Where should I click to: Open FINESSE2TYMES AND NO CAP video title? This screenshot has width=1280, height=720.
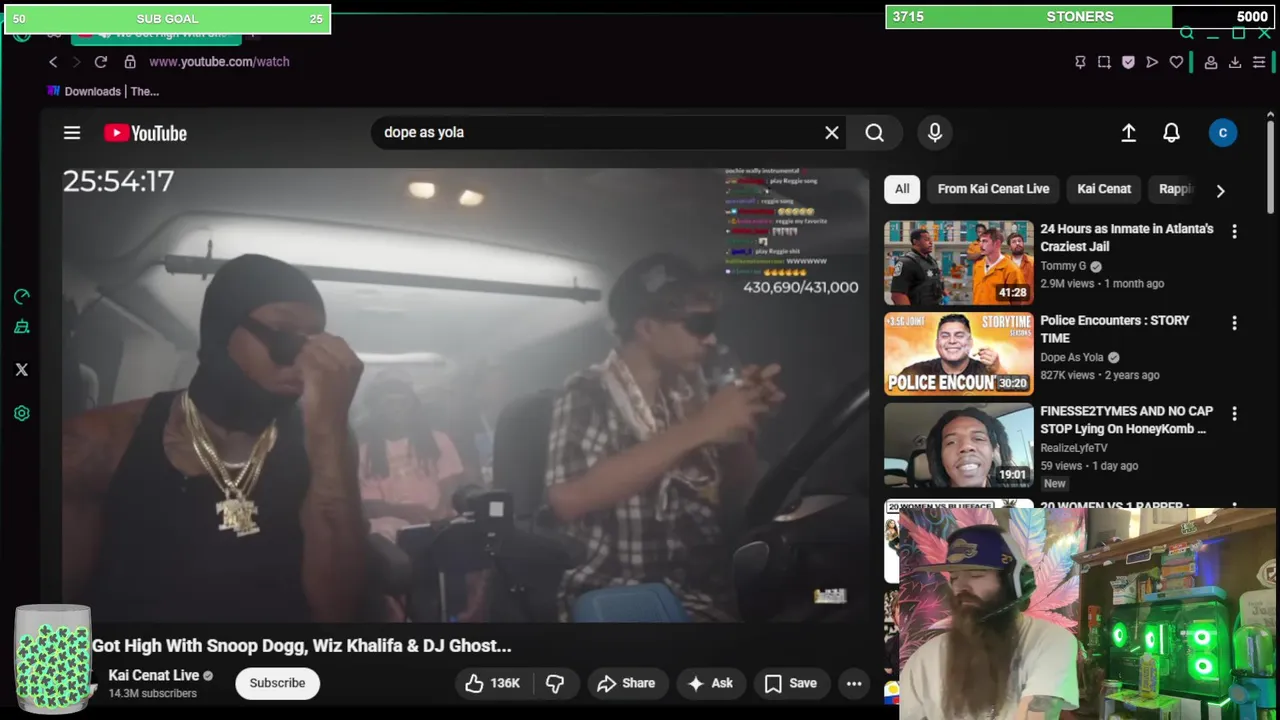[1126, 420]
